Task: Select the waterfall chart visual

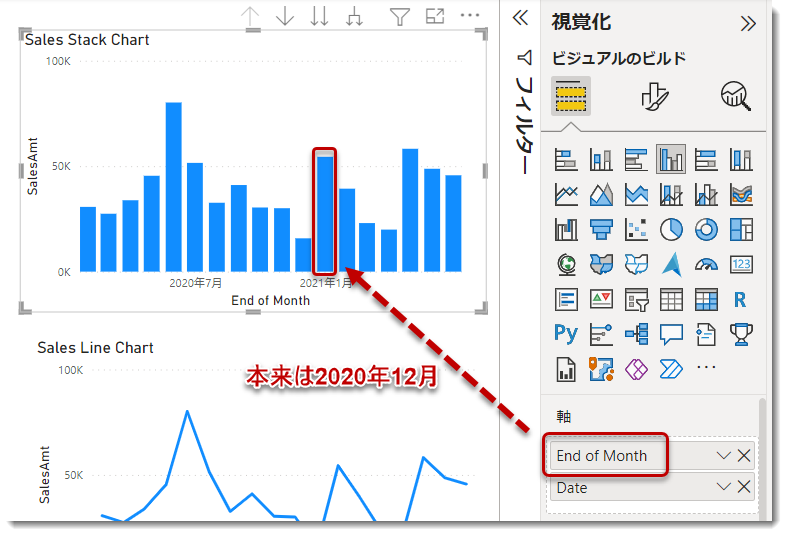Action: coord(566,229)
